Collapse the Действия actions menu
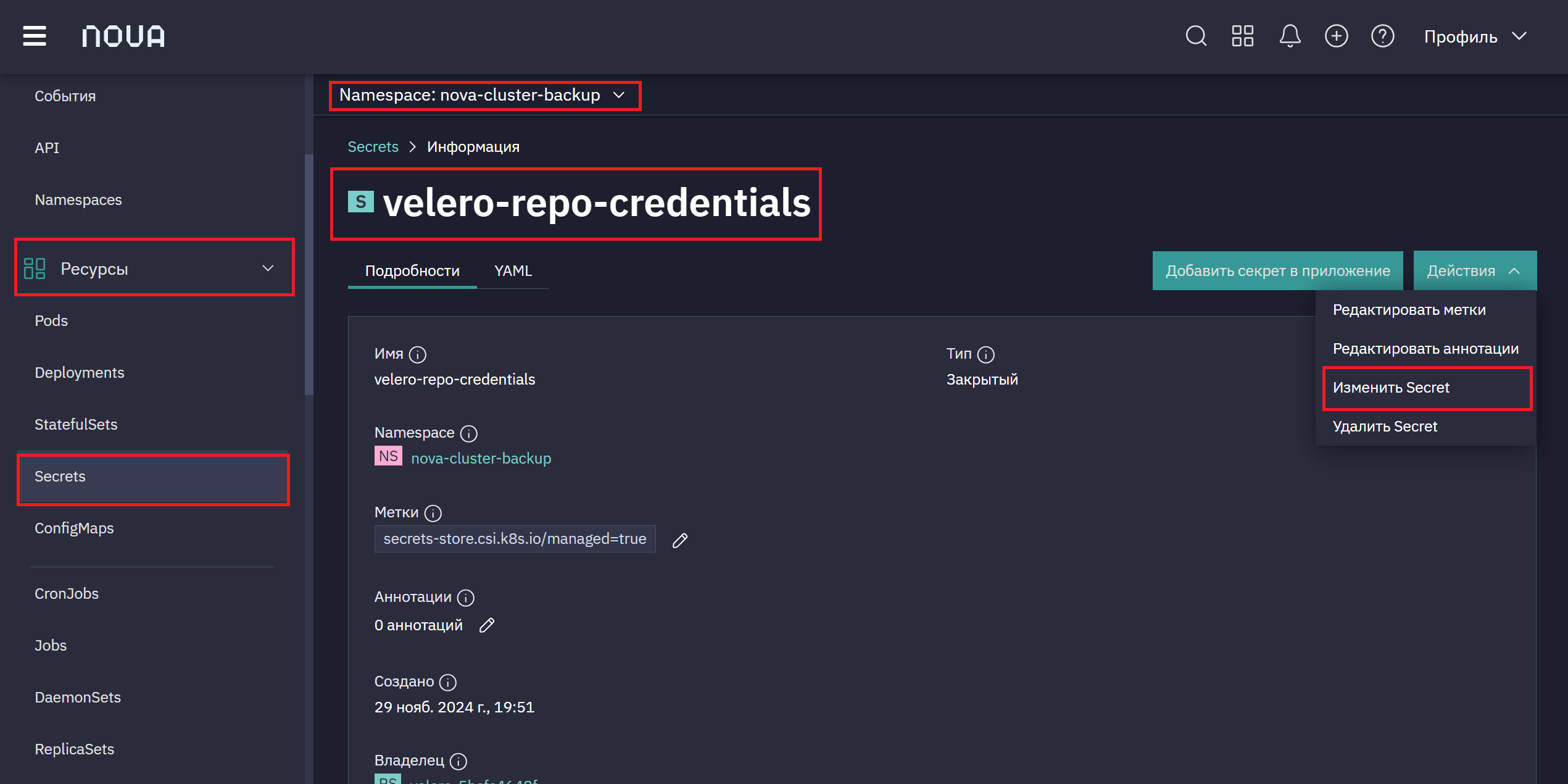Image resolution: width=1568 pixels, height=784 pixels. 1475,270
